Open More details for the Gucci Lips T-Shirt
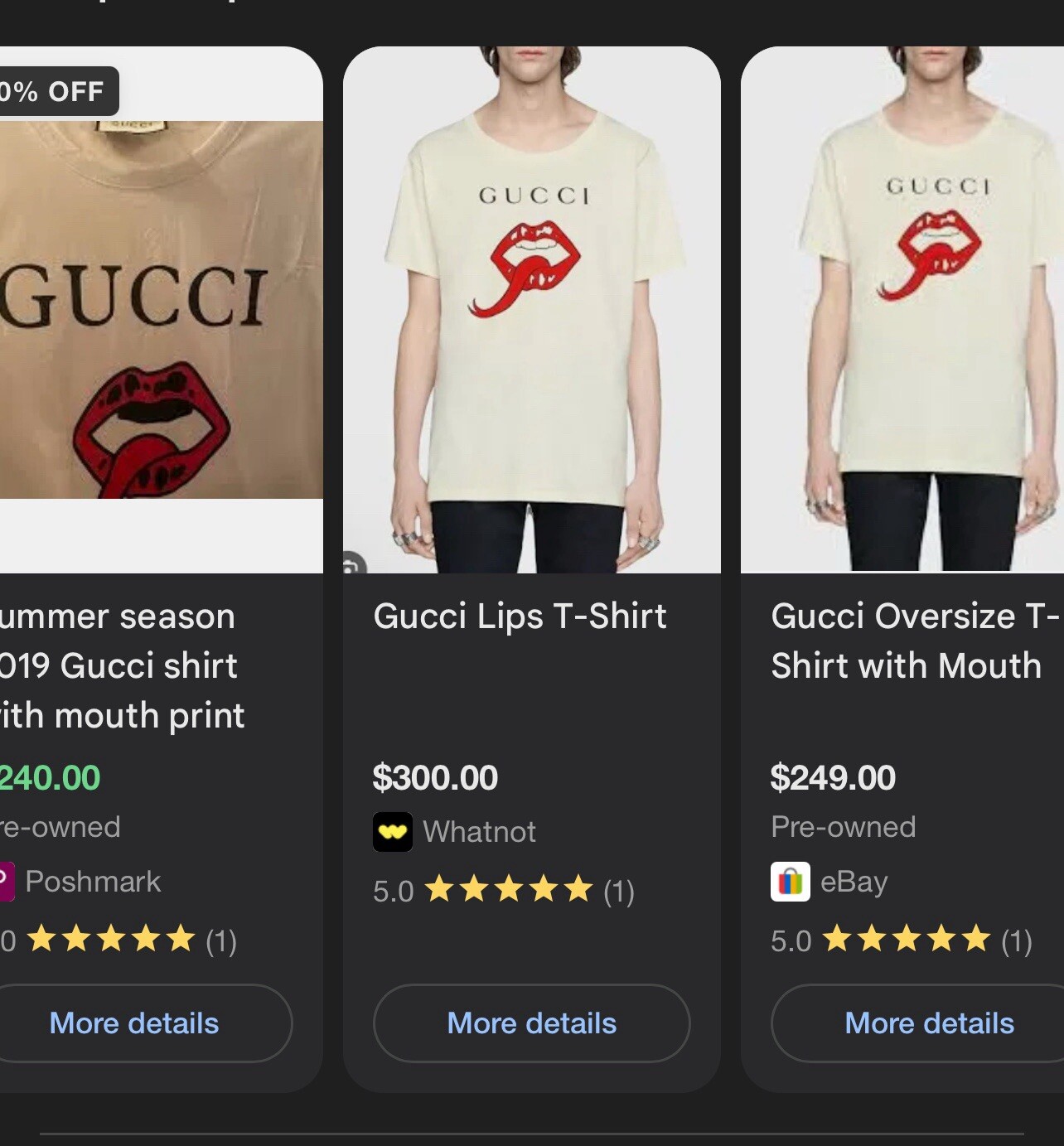The width and height of the screenshot is (1064, 1146). (531, 1023)
